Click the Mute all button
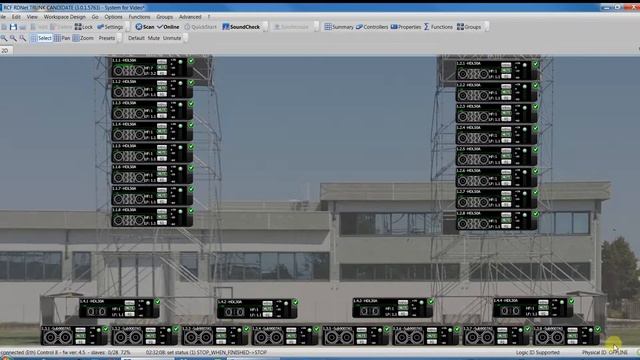 pyautogui.click(x=153, y=38)
